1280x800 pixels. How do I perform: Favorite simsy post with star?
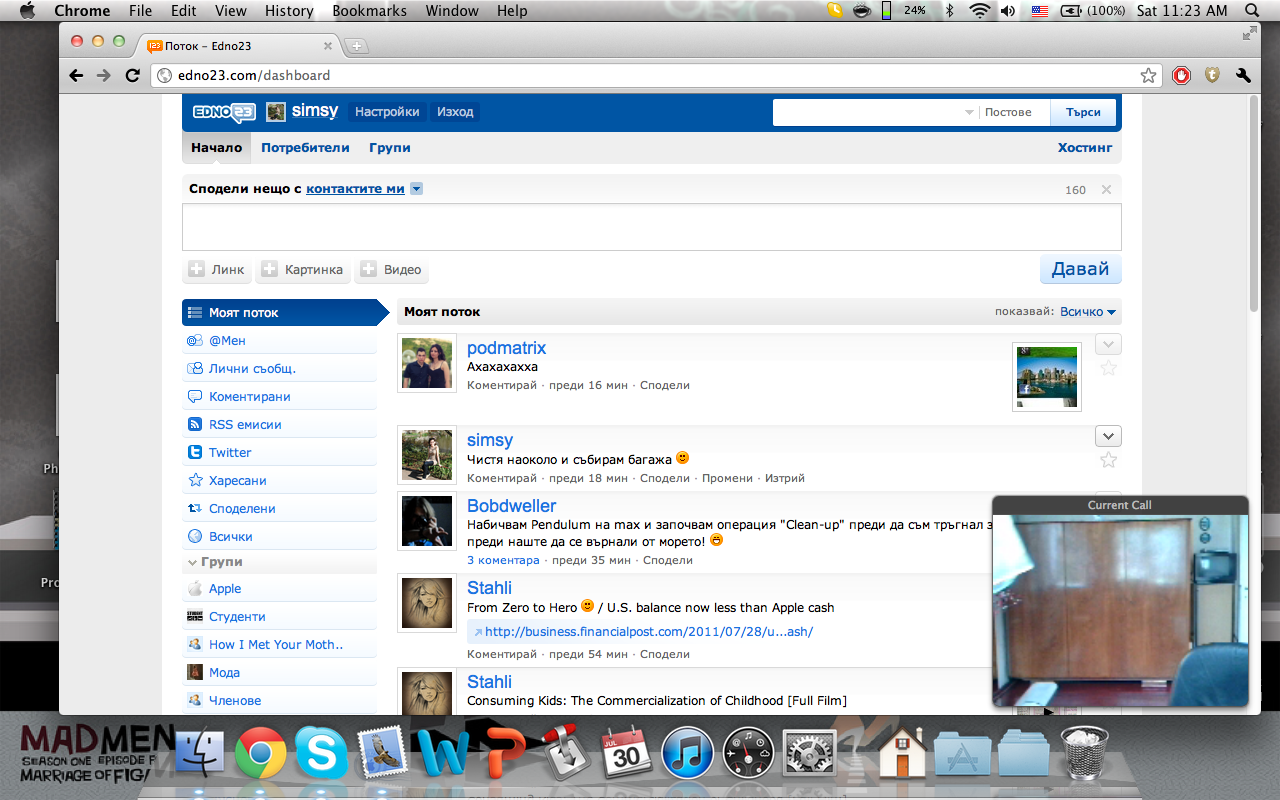pyautogui.click(x=1108, y=460)
